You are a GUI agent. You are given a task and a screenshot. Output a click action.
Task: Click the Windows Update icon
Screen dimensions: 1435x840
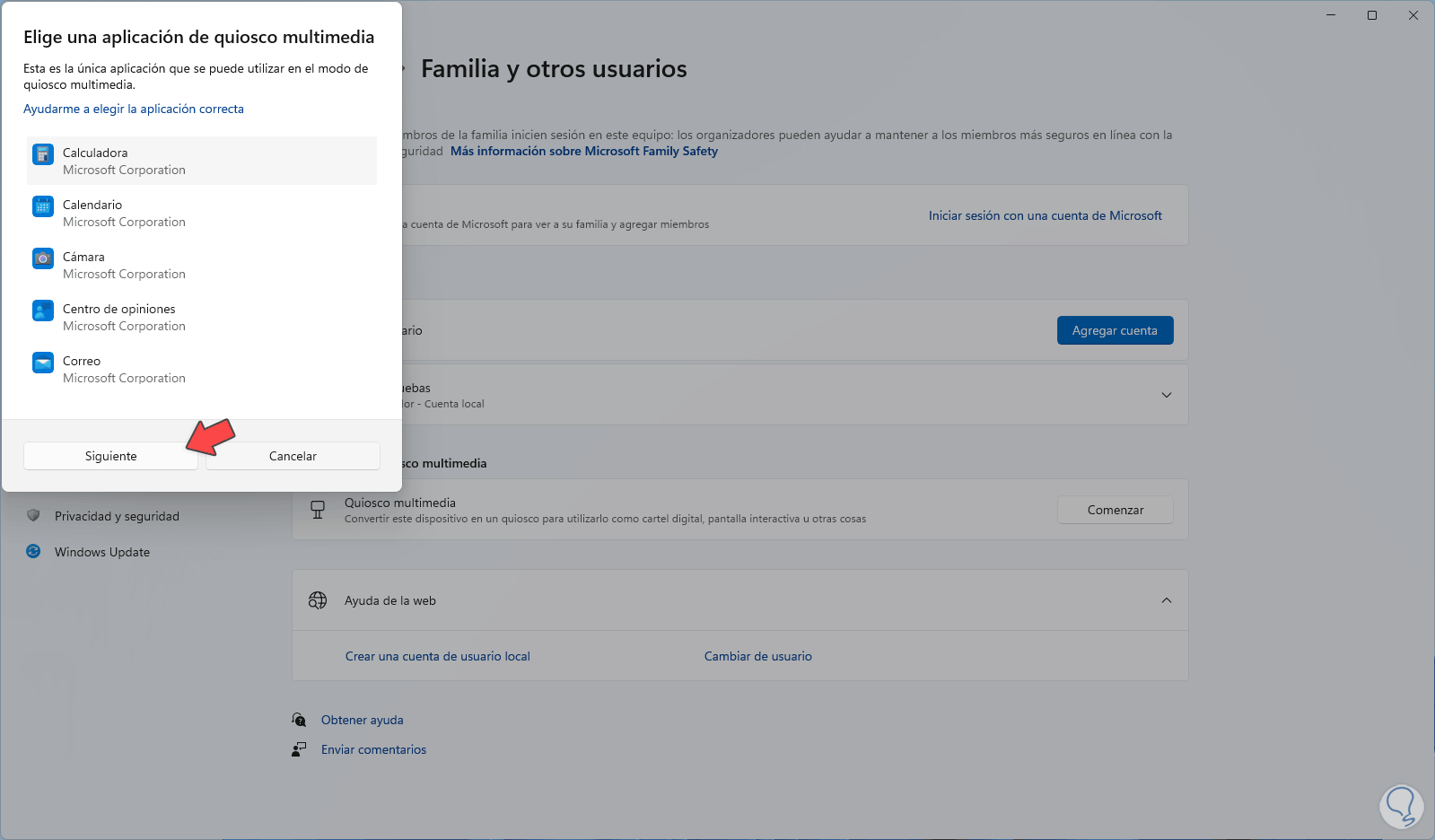[33, 552]
